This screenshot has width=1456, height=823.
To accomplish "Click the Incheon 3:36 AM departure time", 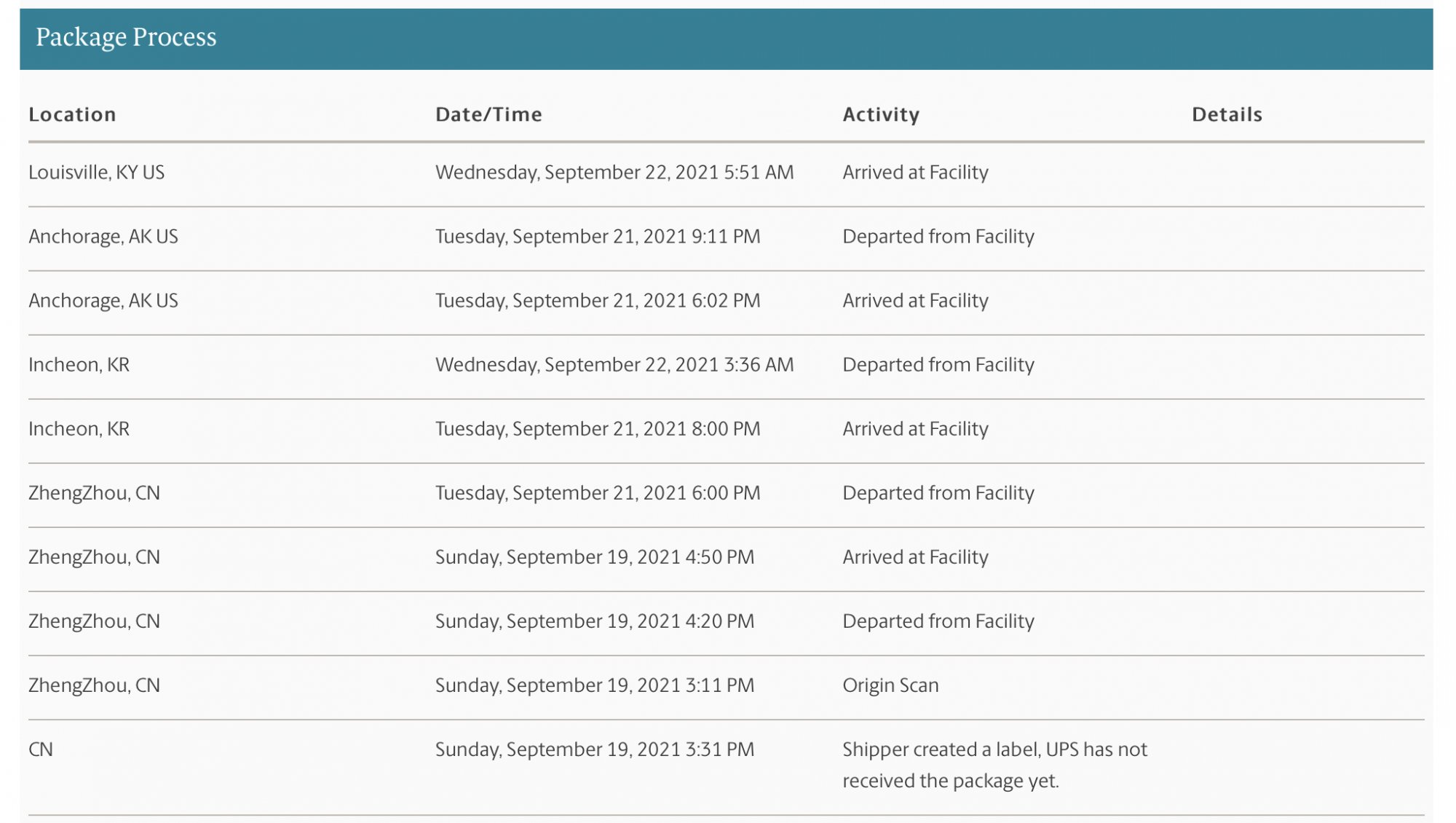I will pyautogui.click(x=614, y=365).
